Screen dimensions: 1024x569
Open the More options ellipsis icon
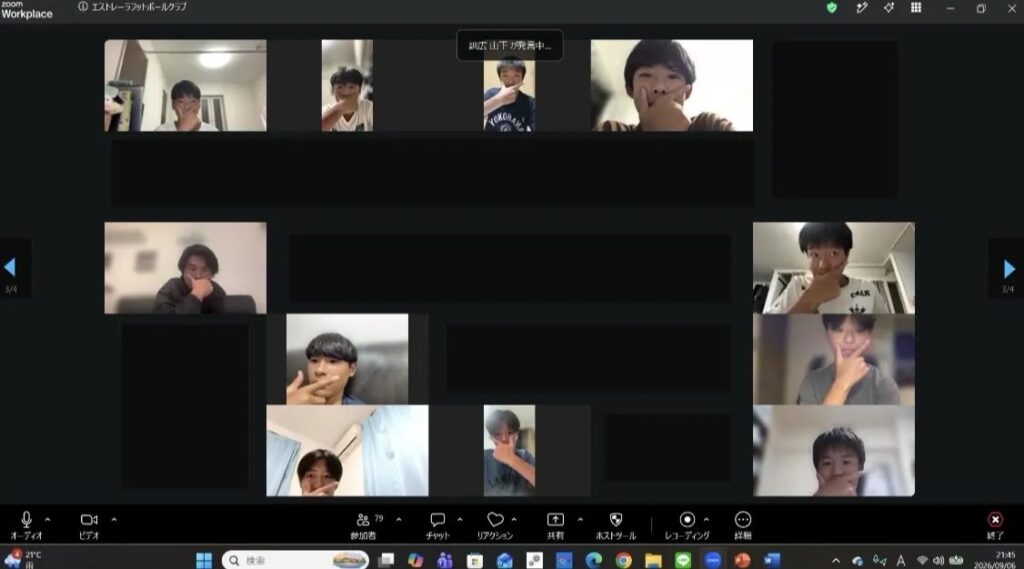743,525
